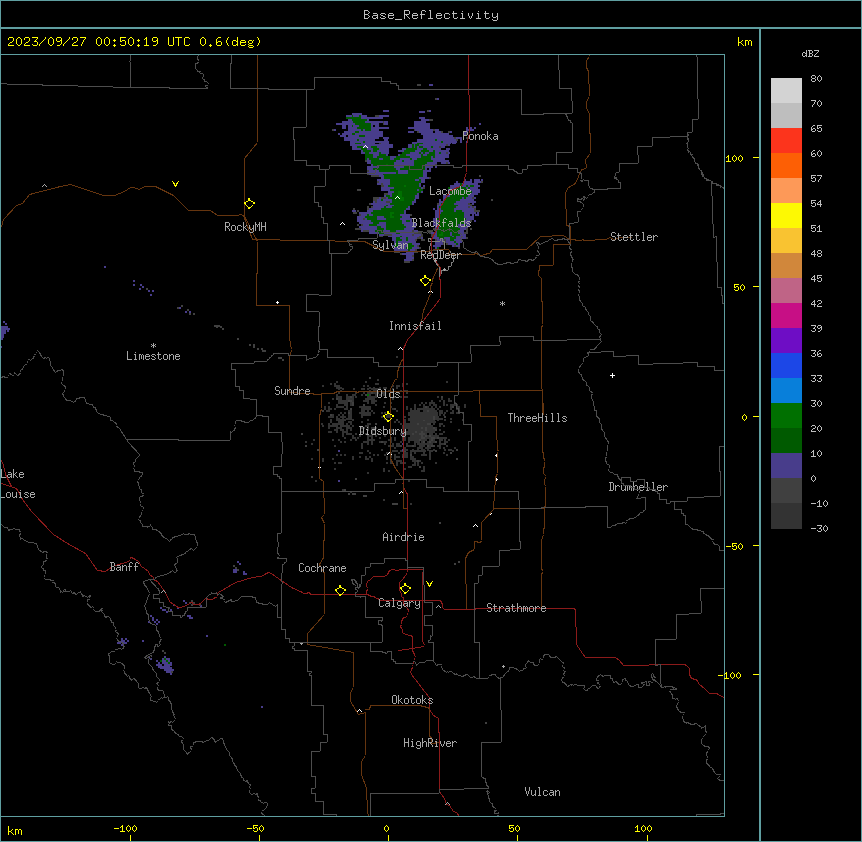Pick the red 60-65 dBZ legend swatch
This screenshot has width=862, height=842.
pos(786,140)
